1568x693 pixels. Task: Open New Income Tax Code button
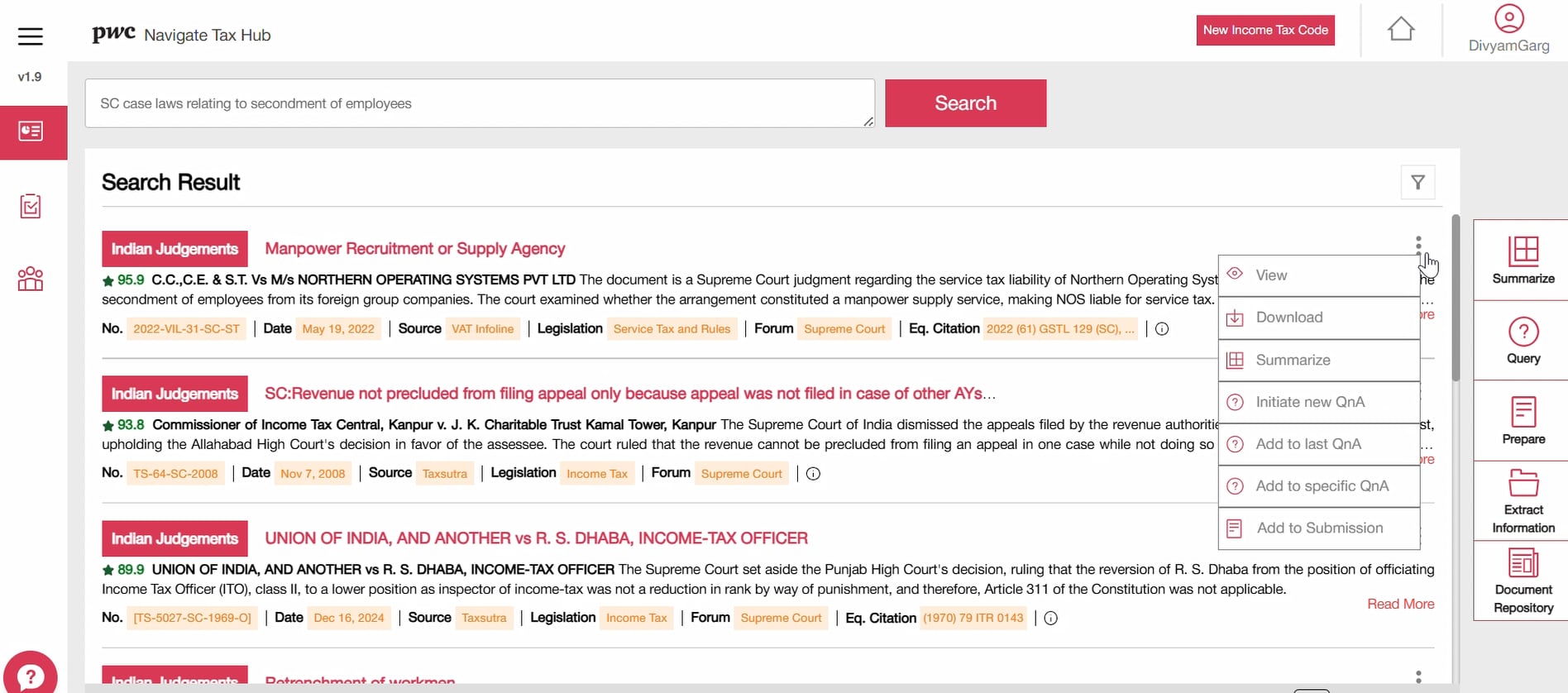pyautogui.click(x=1265, y=30)
